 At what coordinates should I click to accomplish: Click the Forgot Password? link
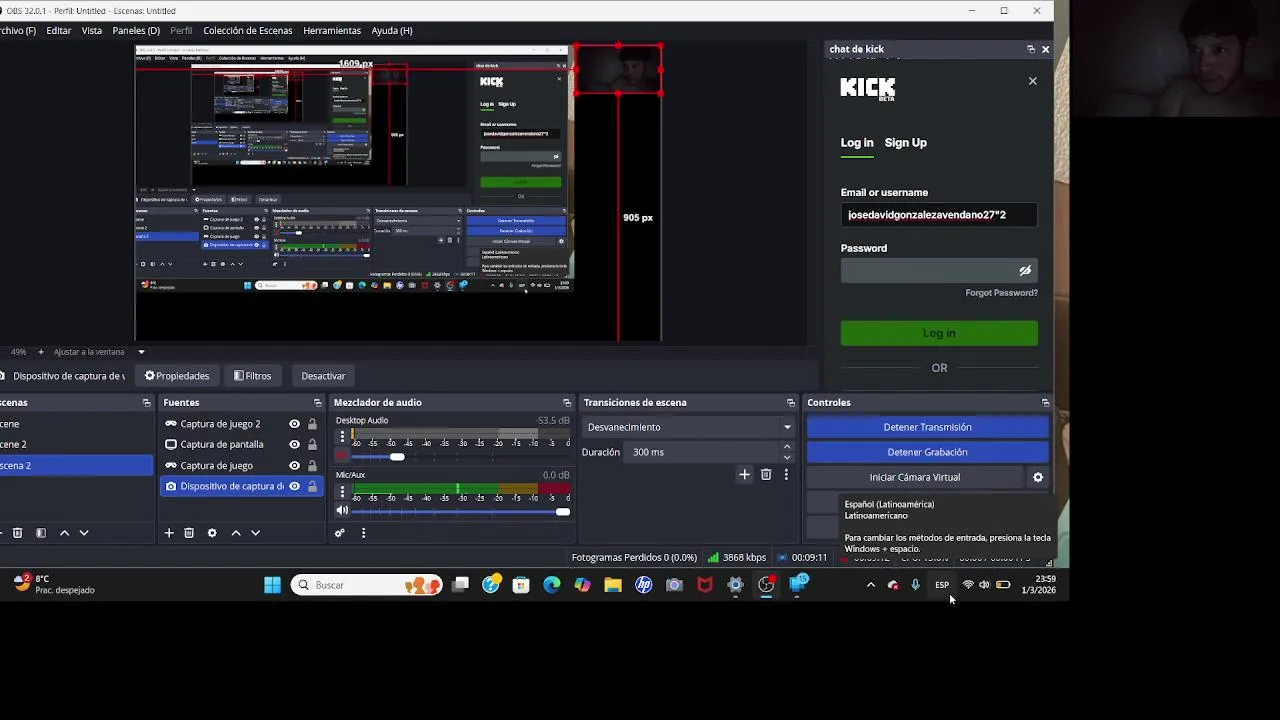point(1001,293)
